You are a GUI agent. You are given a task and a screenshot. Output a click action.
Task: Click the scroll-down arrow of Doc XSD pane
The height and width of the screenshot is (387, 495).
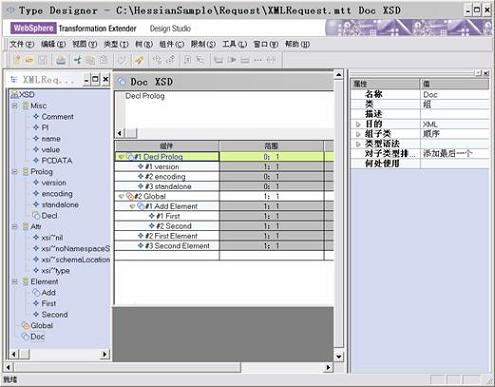pos(339,356)
